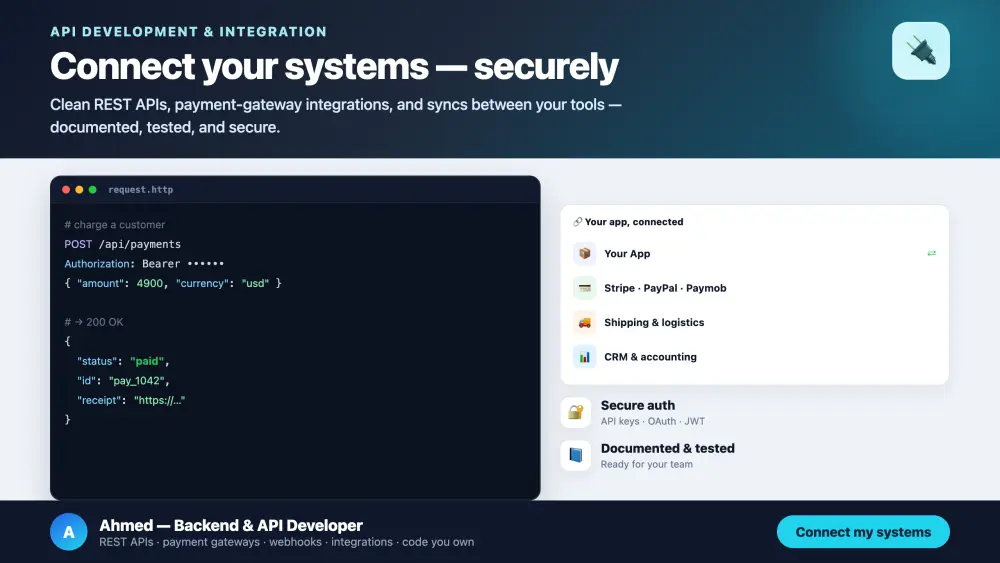Viewport: 1000px width, 563px height.
Task: Click the lock icon beside Secure auth
Action: (x=575, y=413)
